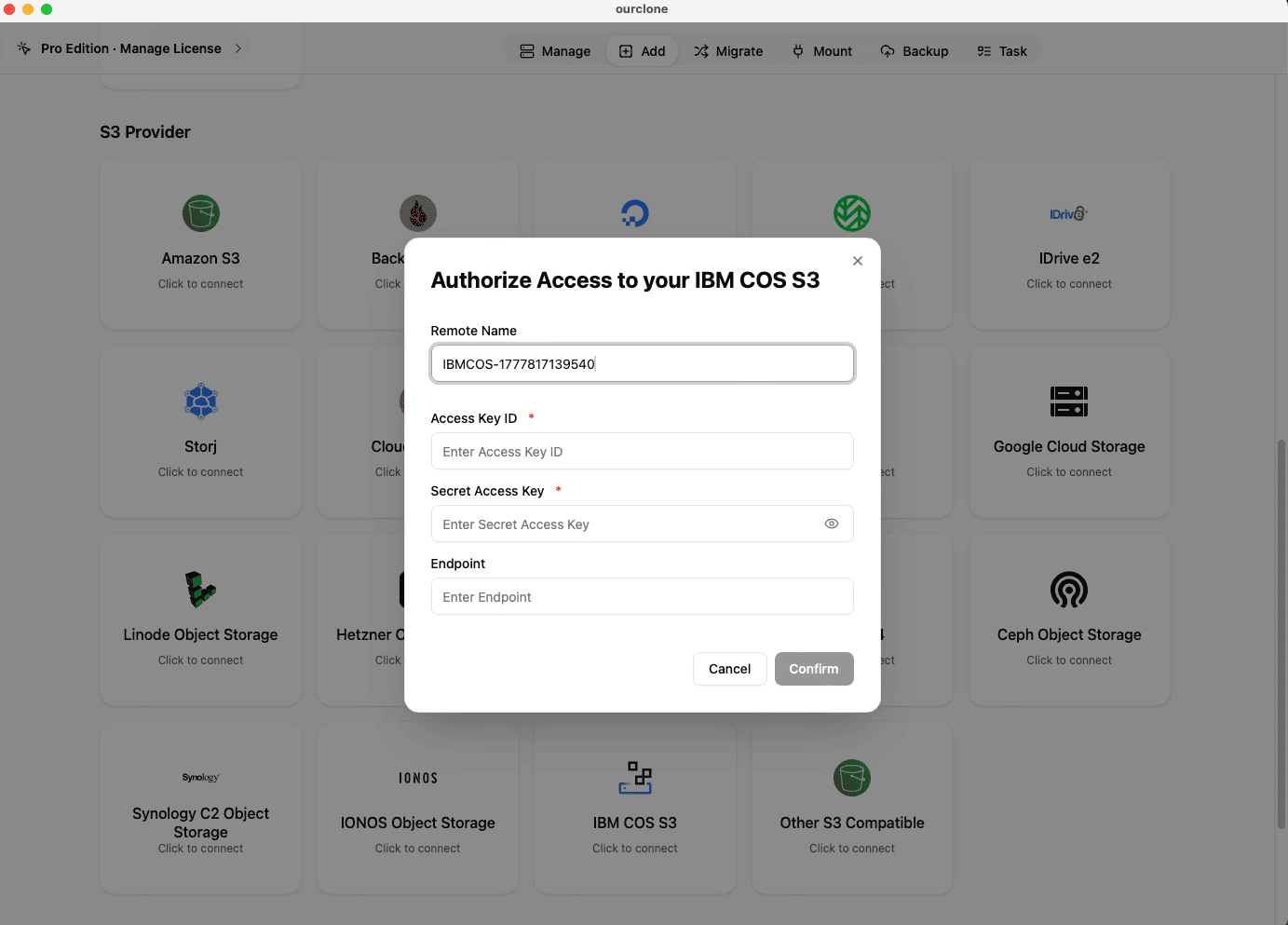Screen dimensions: 1288x925
Task: Click the Endpoint input field
Action: click(x=642, y=596)
